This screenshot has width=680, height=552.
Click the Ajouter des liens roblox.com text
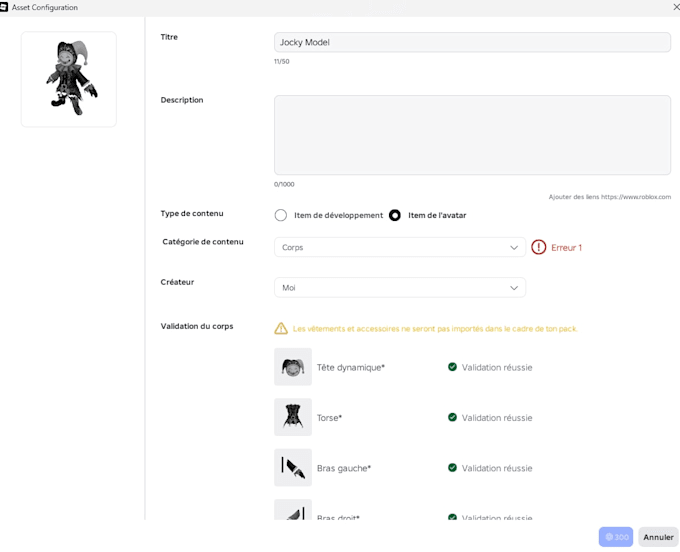pos(610,196)
